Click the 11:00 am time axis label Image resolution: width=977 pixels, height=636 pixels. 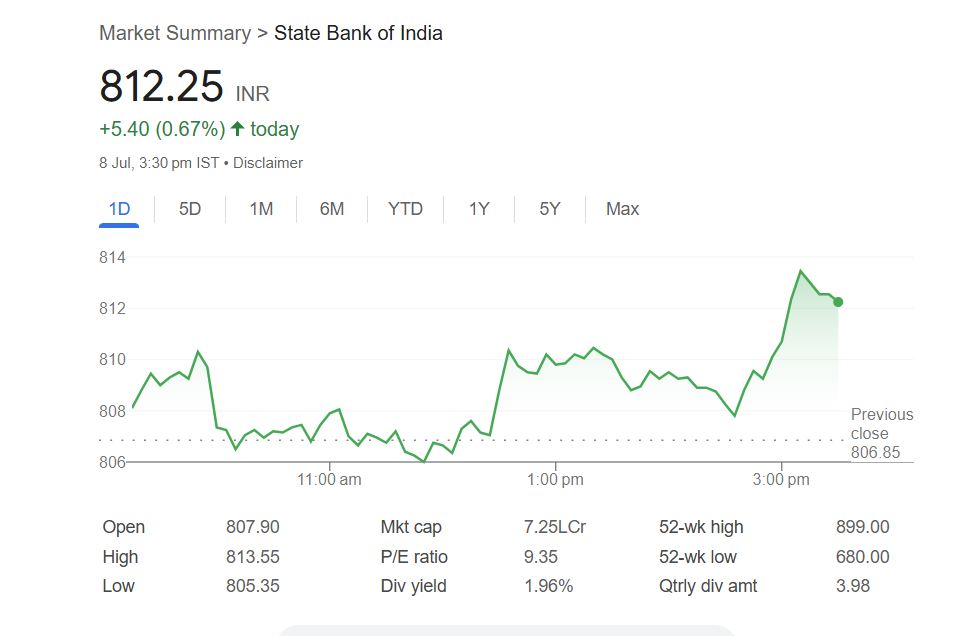pyautogui.click(x=329, y=480)
